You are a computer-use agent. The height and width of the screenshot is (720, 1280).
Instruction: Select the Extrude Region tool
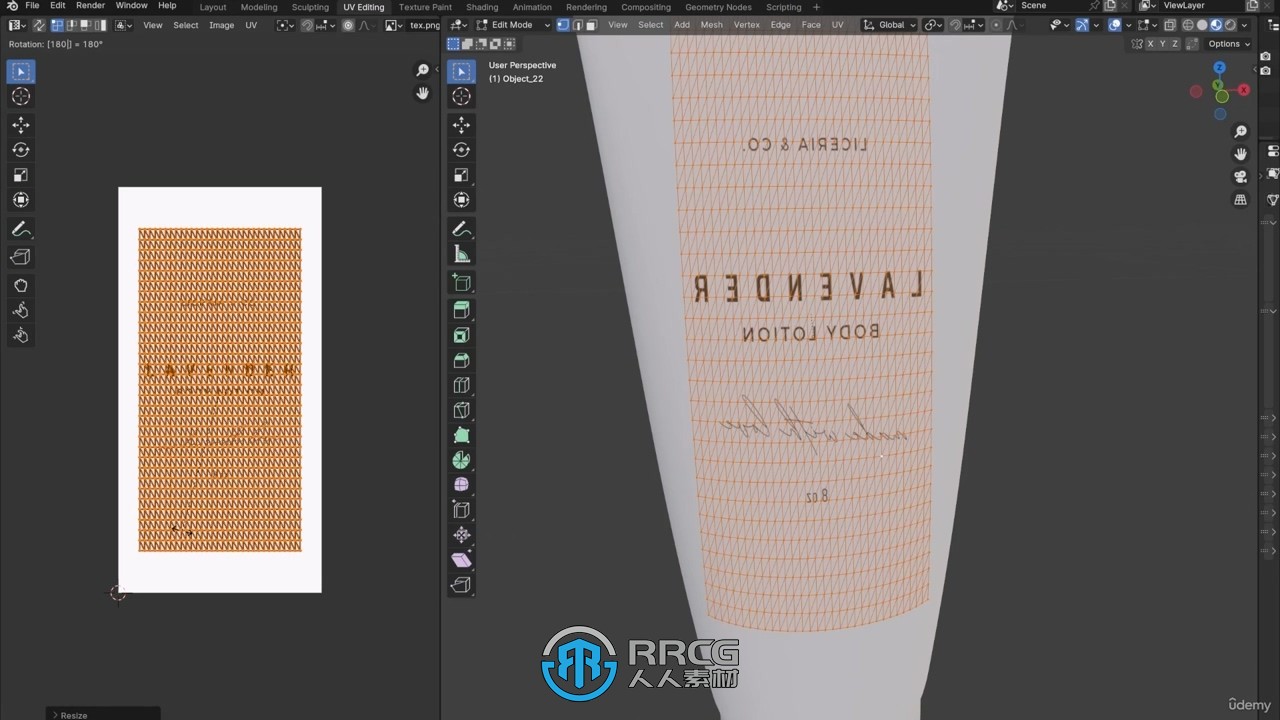[461, 310]
